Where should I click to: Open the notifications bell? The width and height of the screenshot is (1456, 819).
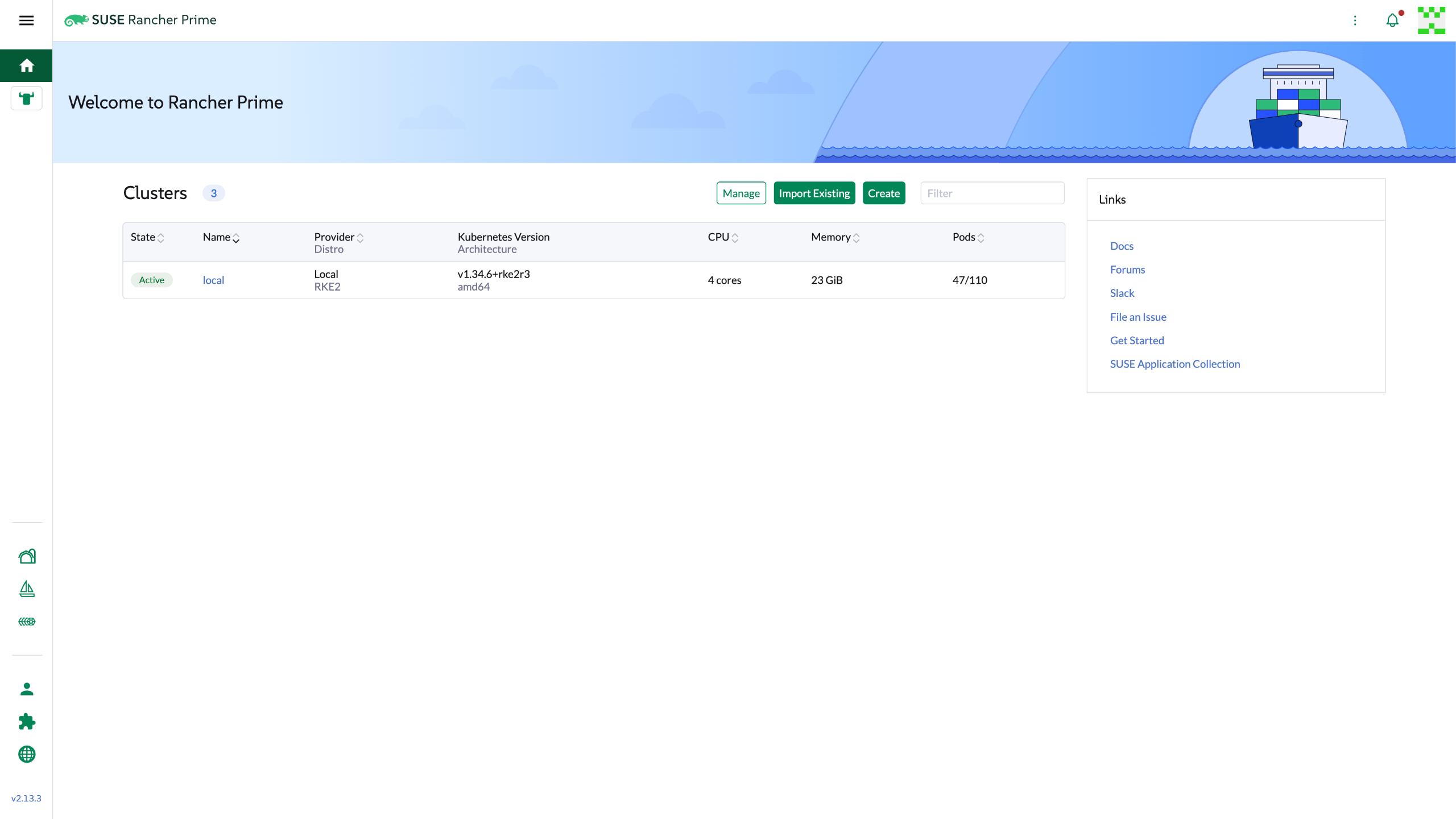(1392, 20)
